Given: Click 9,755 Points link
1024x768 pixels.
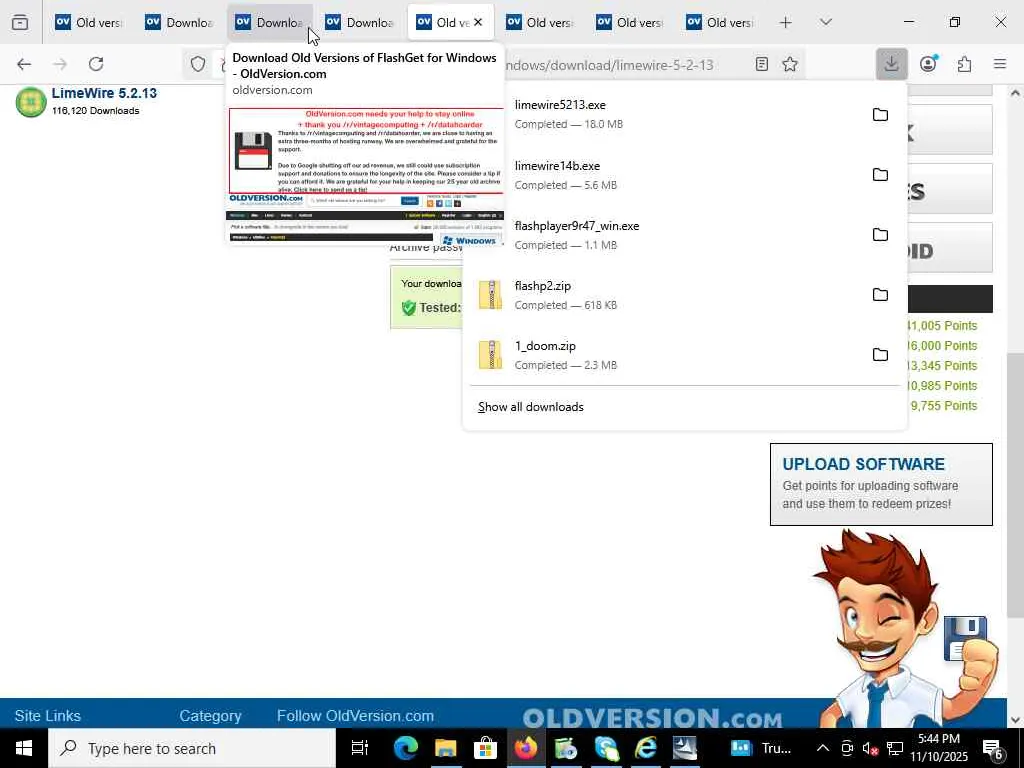Looking at the screenshot, I should click(x=944, y=406).
